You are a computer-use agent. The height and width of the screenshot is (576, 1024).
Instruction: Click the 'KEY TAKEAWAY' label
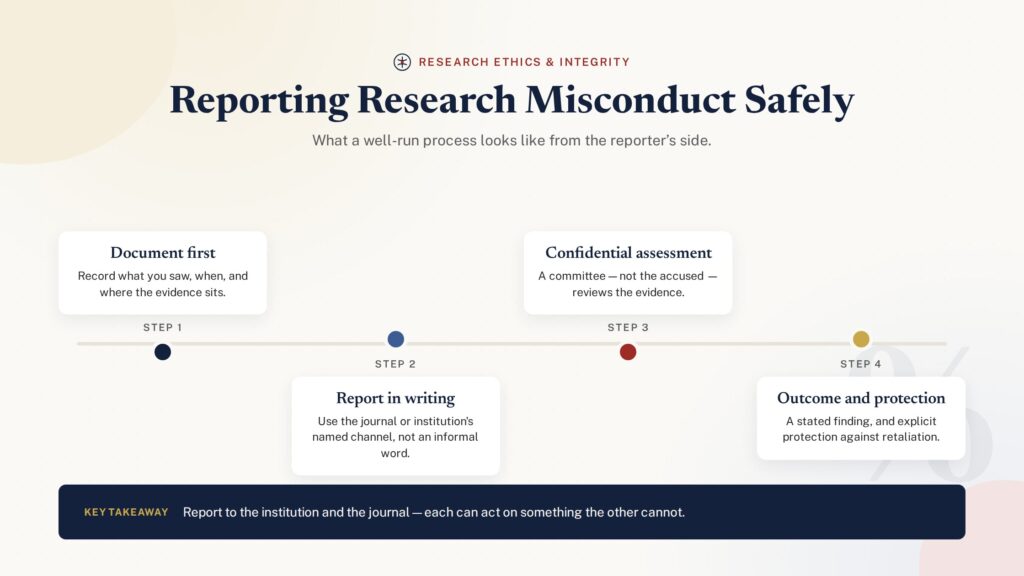click(x=126, y=512)
